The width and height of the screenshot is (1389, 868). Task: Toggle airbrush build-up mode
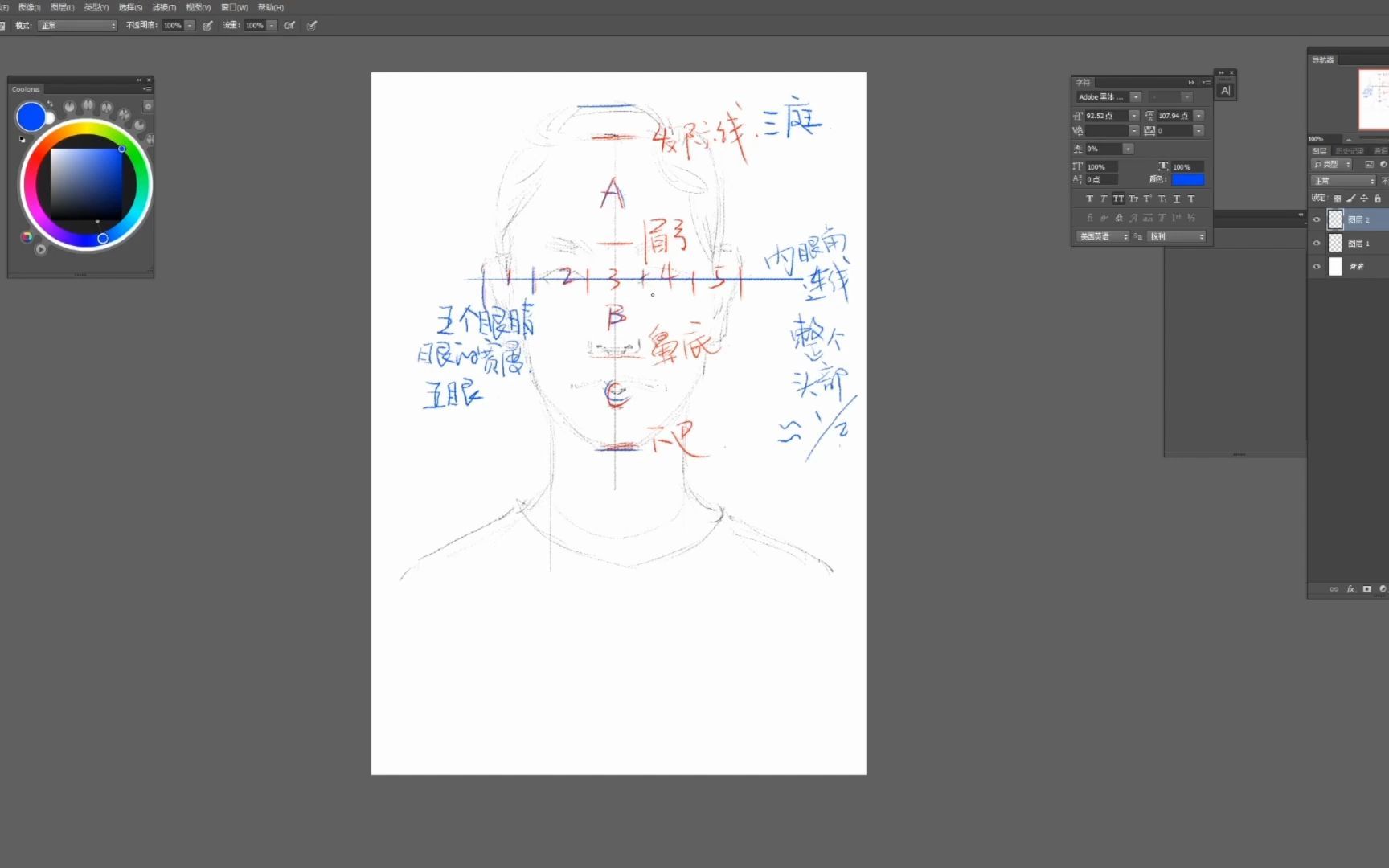pos(289,26)
